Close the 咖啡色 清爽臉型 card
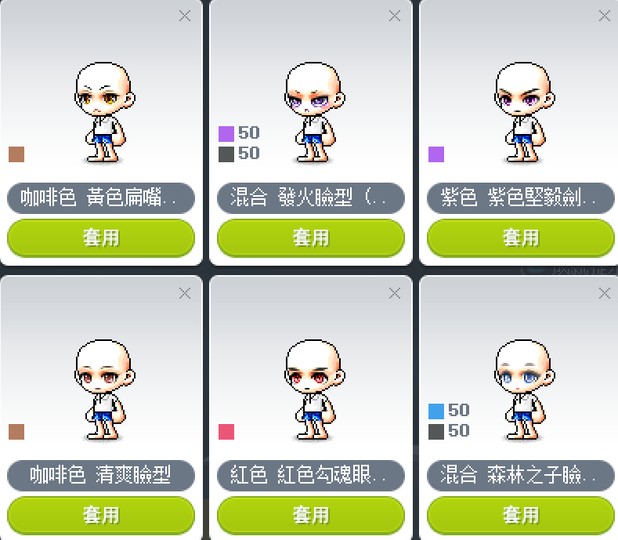This screenshot has height=540, width=618. coord(184,293)
